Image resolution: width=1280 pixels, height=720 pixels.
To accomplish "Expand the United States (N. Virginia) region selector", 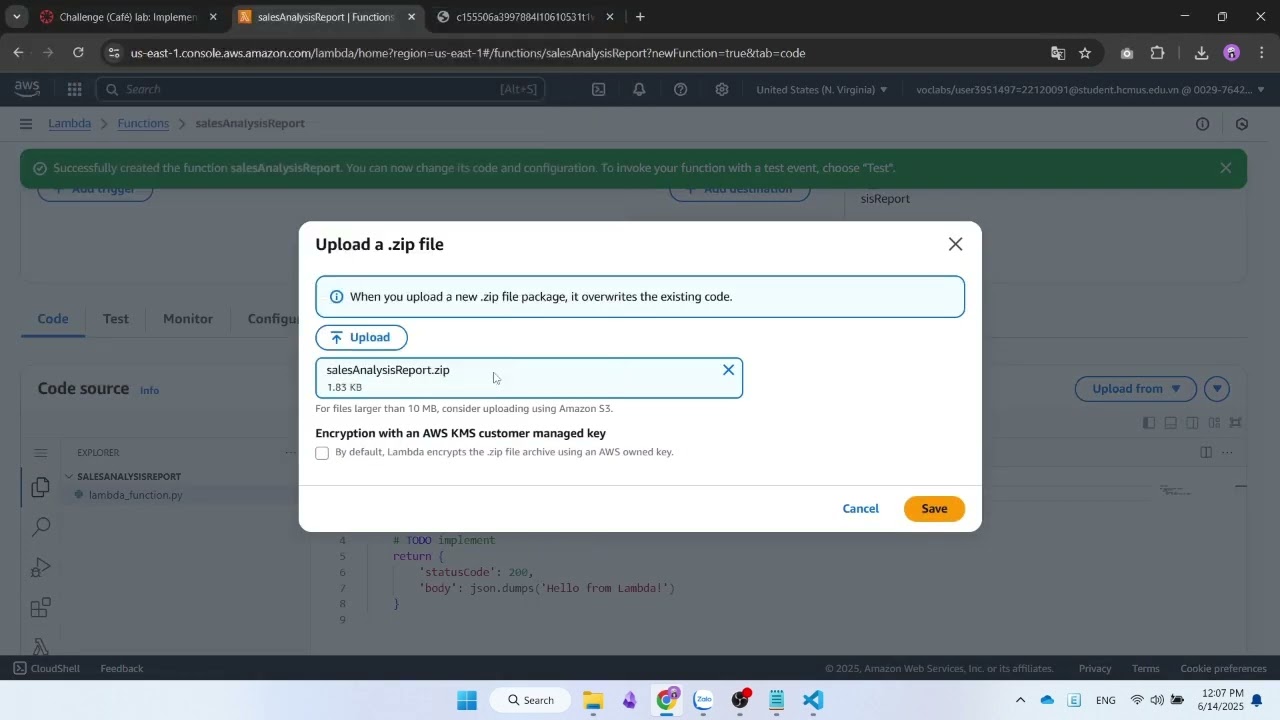I will pos(822,89).
